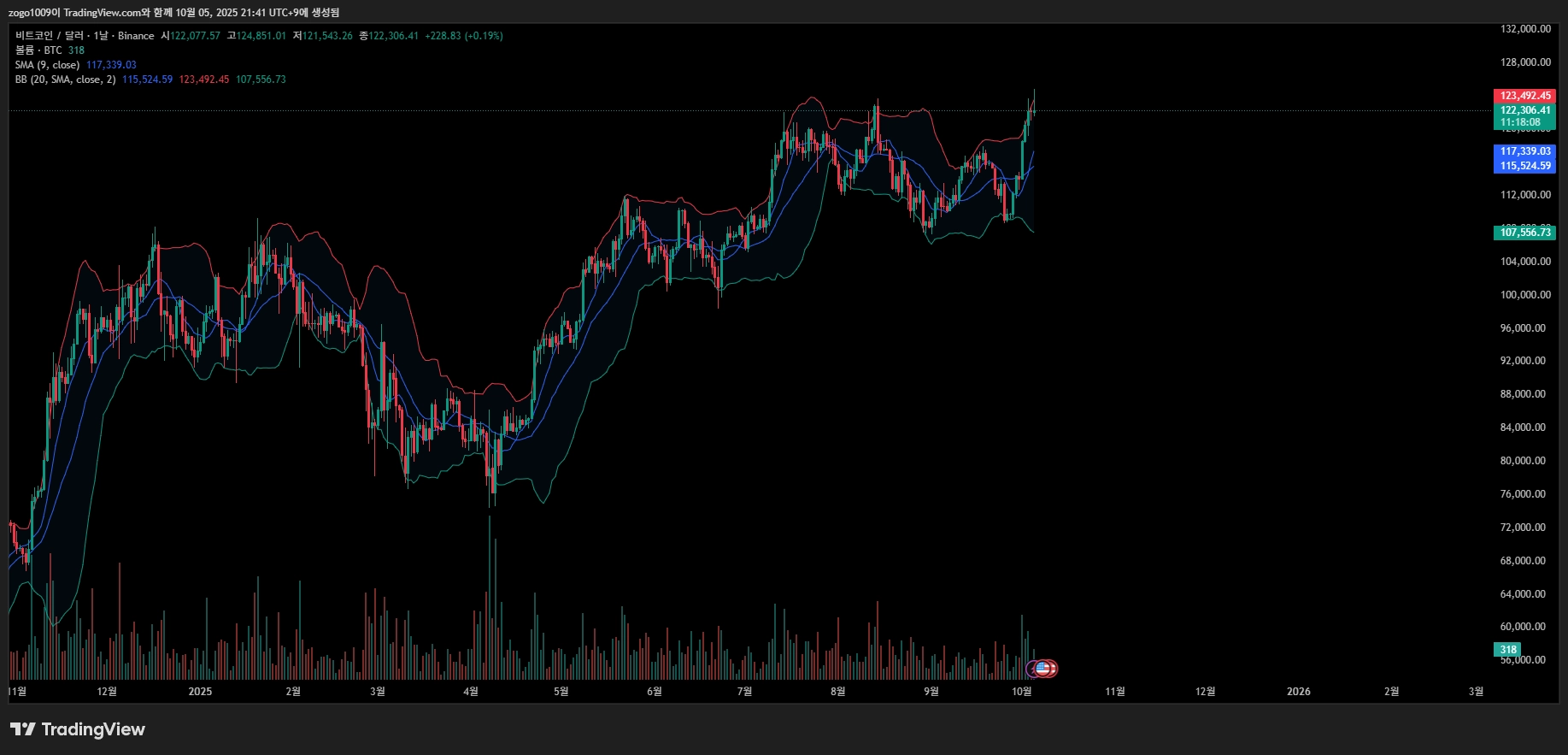The height and width of the screenshot is (755, 1568).
Task: Click the change value +228.83 (+0.19%)
Action: [464, 36]
